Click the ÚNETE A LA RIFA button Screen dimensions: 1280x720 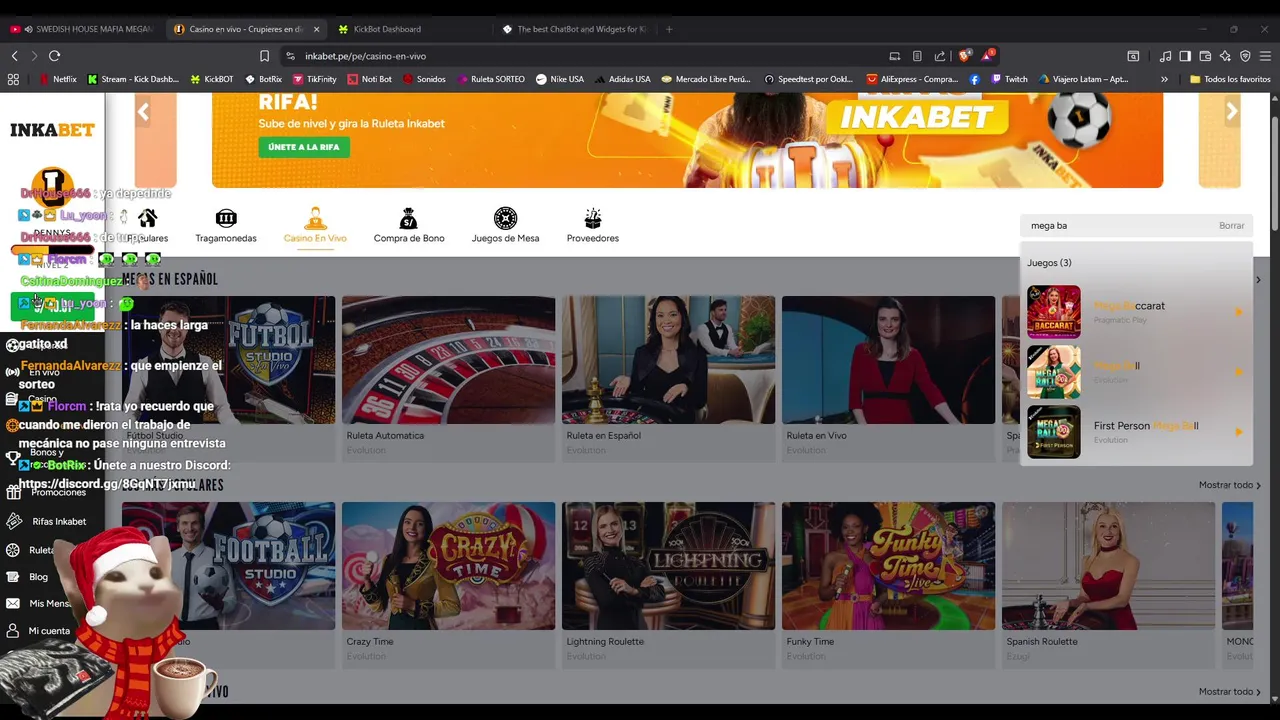click(x=304, y=147)
